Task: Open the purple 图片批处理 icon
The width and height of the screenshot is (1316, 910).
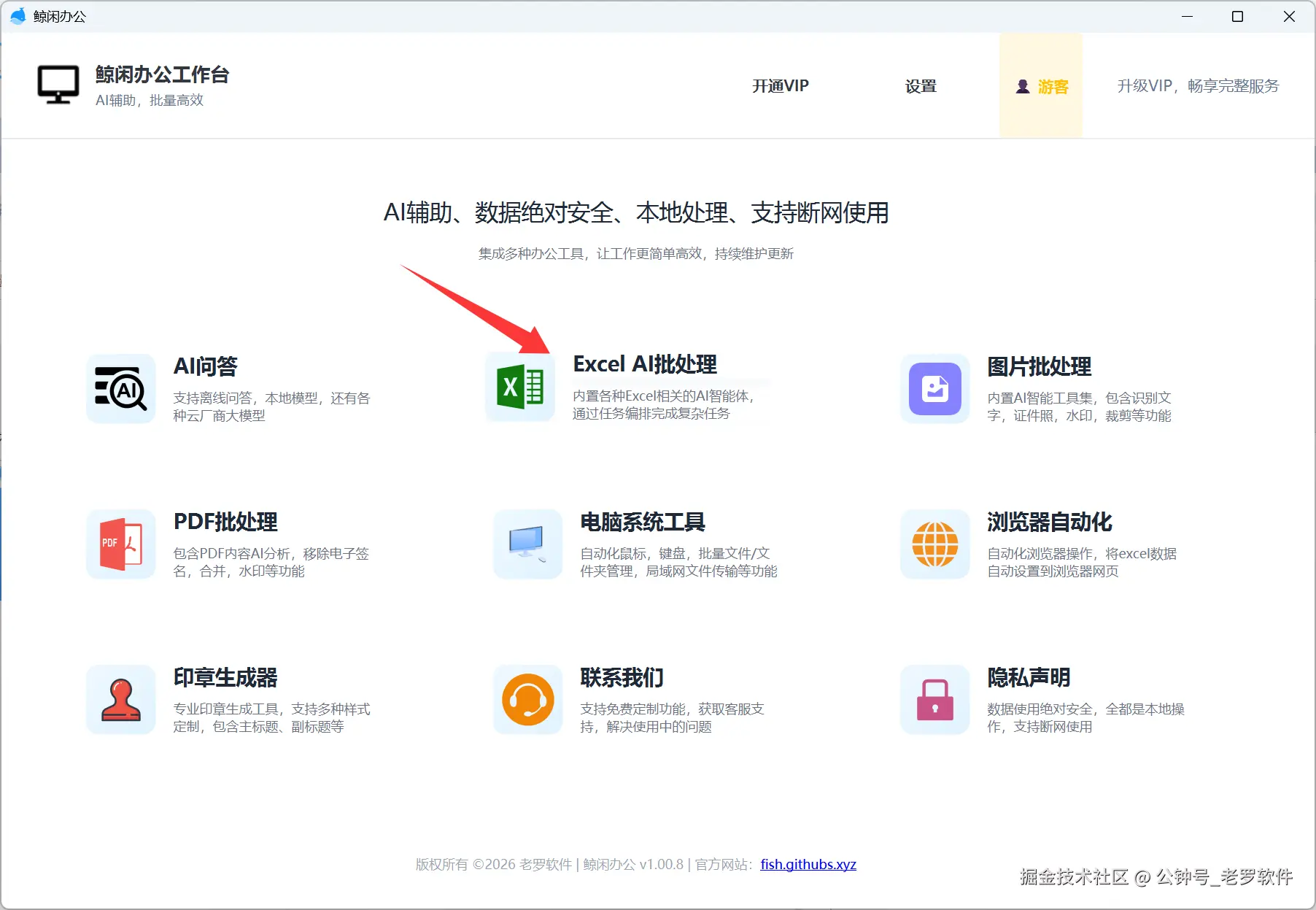Action: coord(935,389)
